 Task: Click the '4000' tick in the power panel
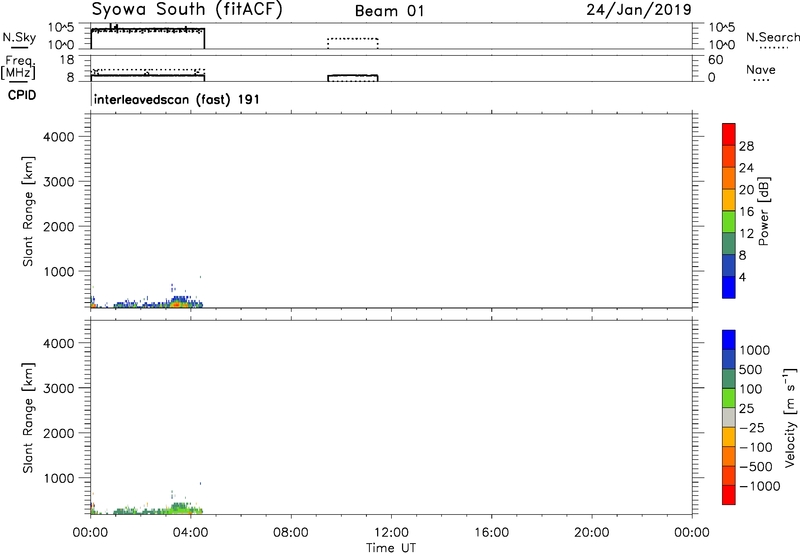click(59, 137)
